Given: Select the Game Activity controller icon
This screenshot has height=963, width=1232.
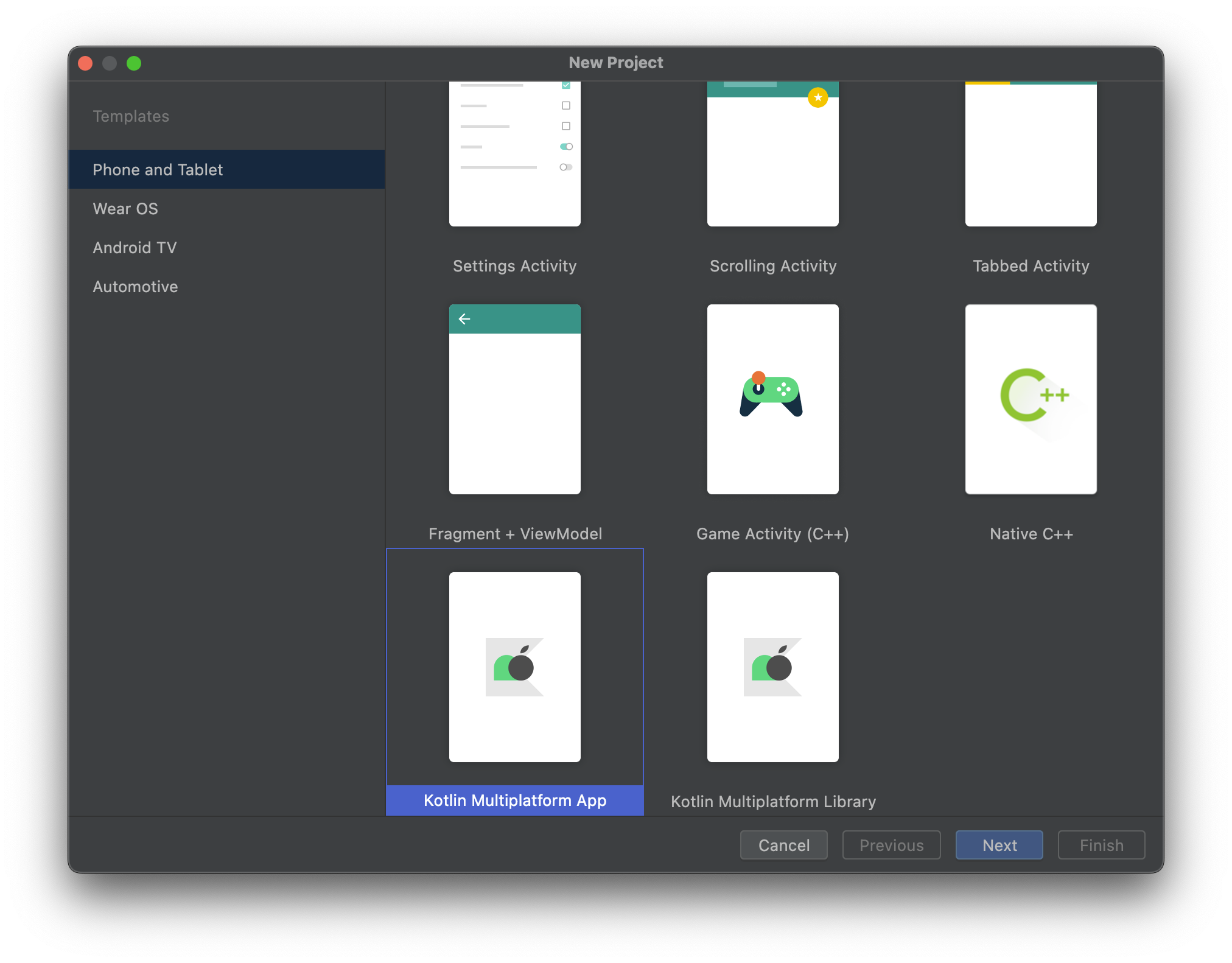Looking at the screenshot, I should click(771, 394).
